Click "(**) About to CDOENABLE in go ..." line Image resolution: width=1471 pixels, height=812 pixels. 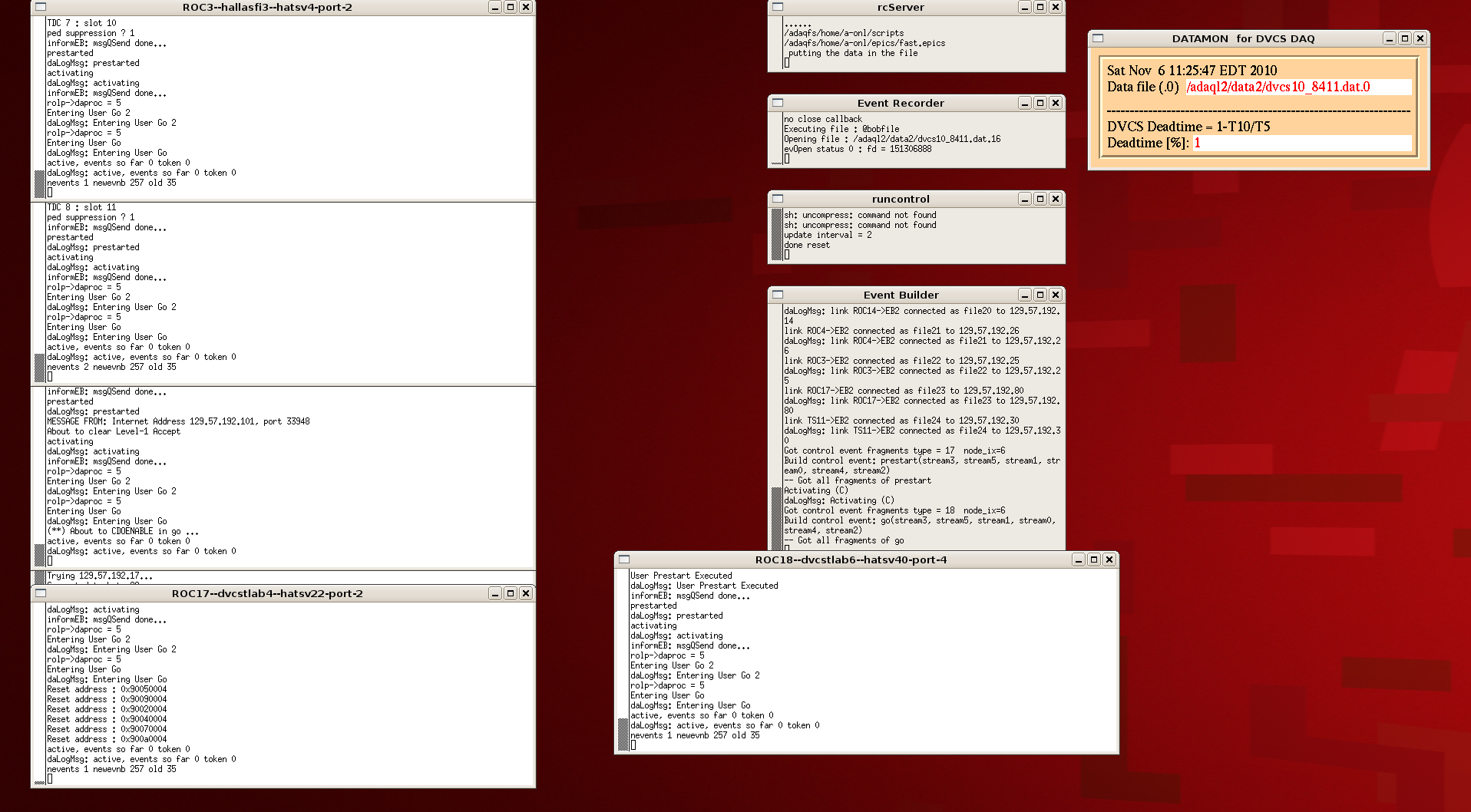tap(123, 531)
